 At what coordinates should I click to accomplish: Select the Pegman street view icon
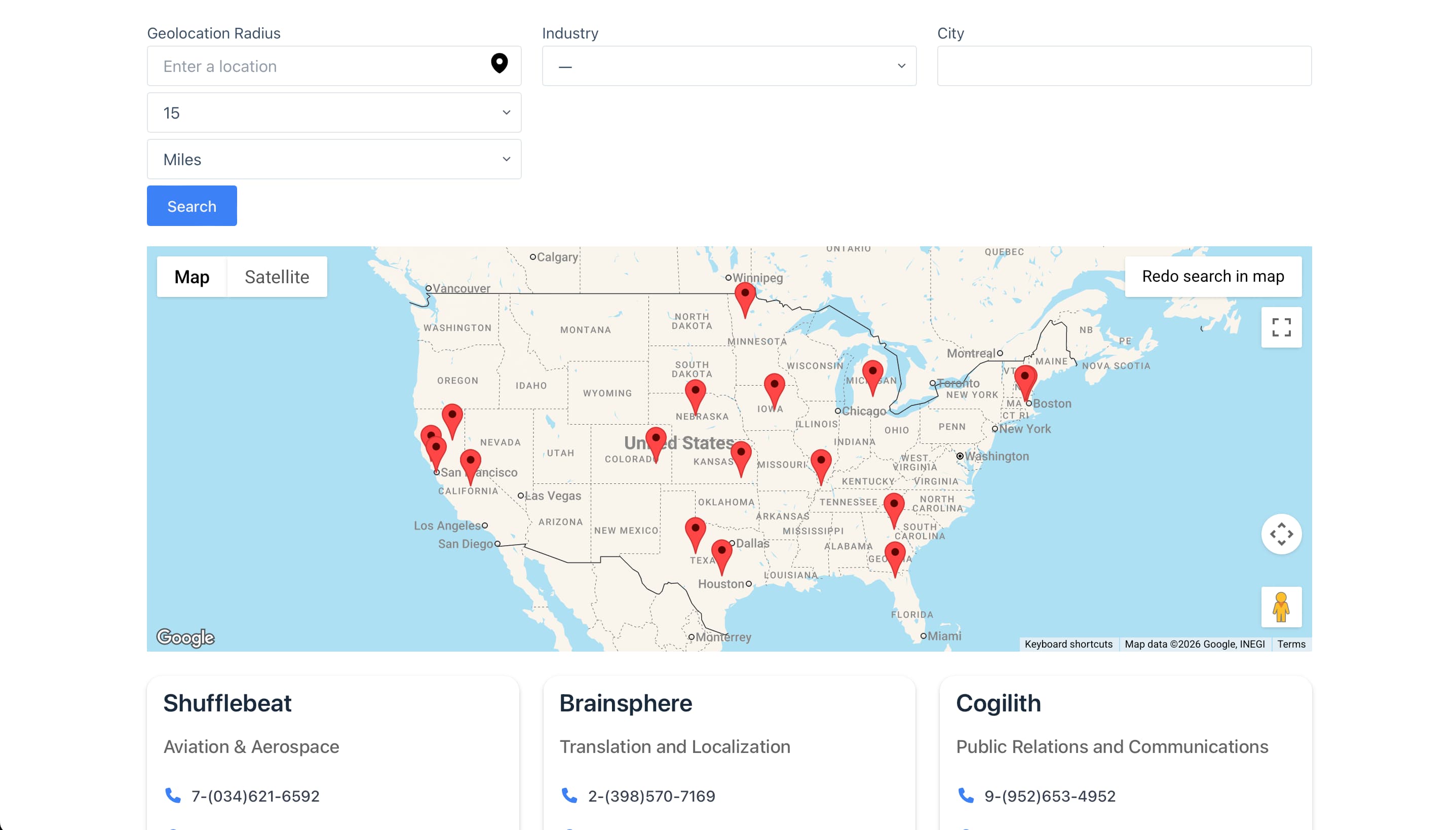click(x=1281, y=607)
